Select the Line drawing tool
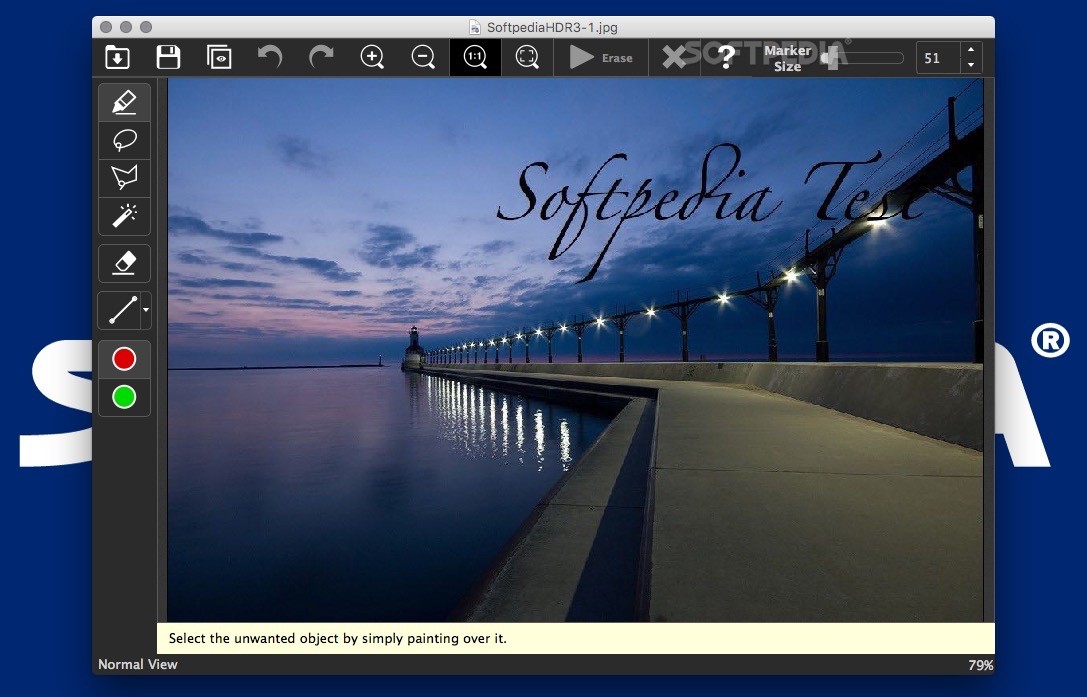Screen dimensions: 1087x697 [120, 310]
